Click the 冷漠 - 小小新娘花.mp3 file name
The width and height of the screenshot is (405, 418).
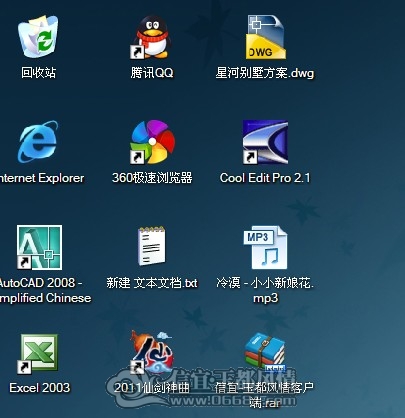click(x=265, y=290)
